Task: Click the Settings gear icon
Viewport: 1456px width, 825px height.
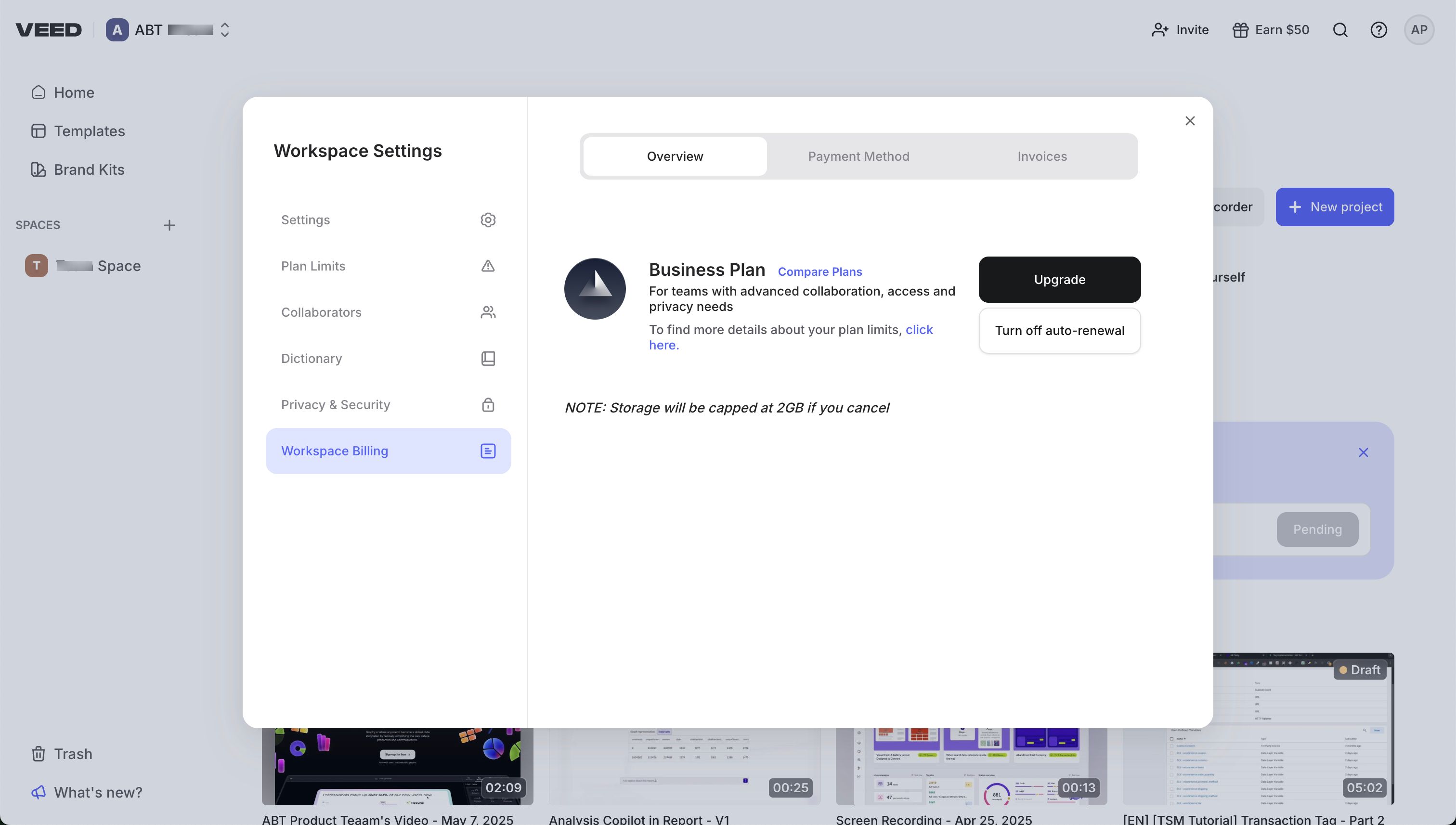Action: (488, 220)
